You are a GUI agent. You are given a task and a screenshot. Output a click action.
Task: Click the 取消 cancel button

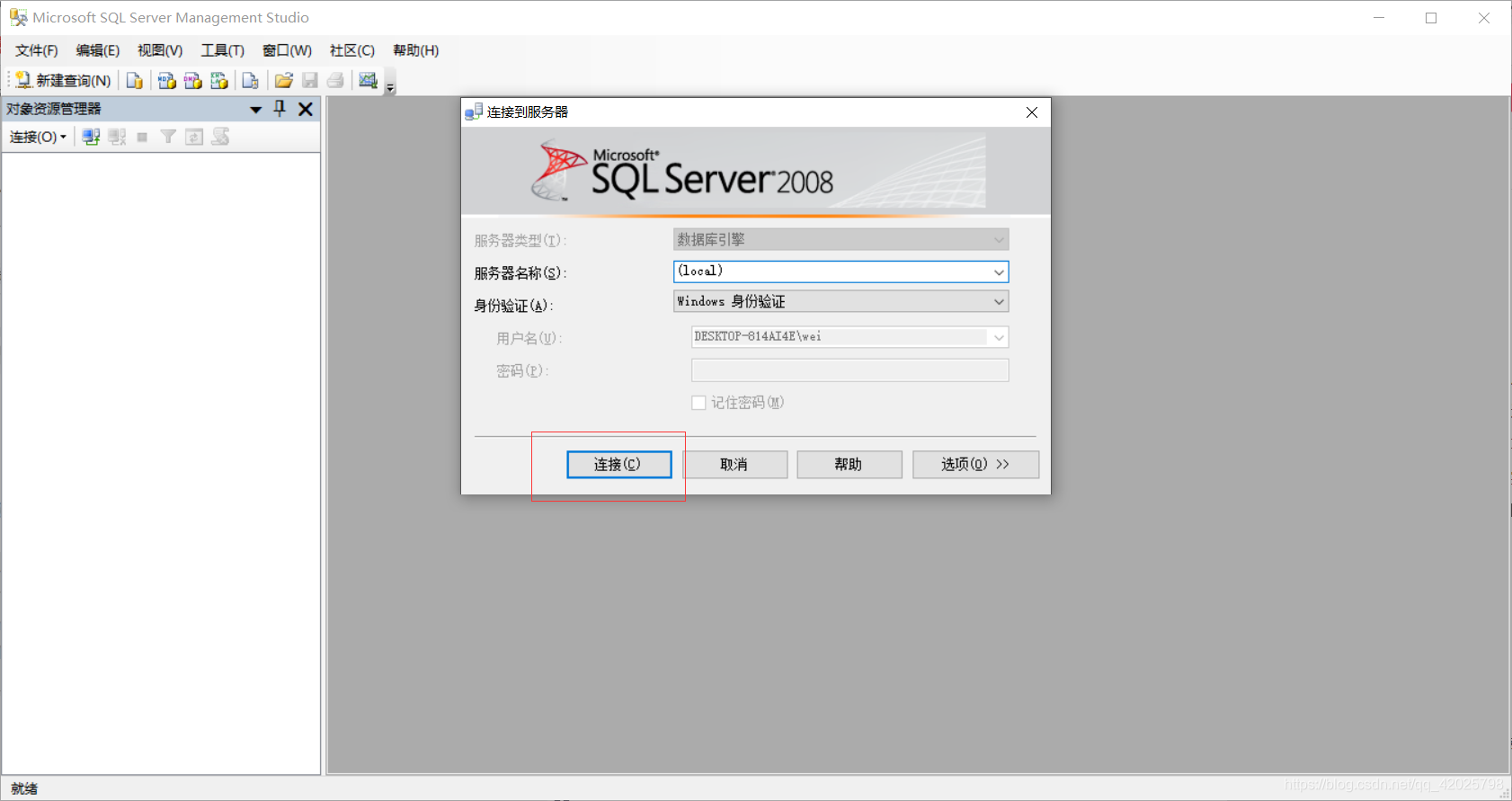[x=734, y=465]
